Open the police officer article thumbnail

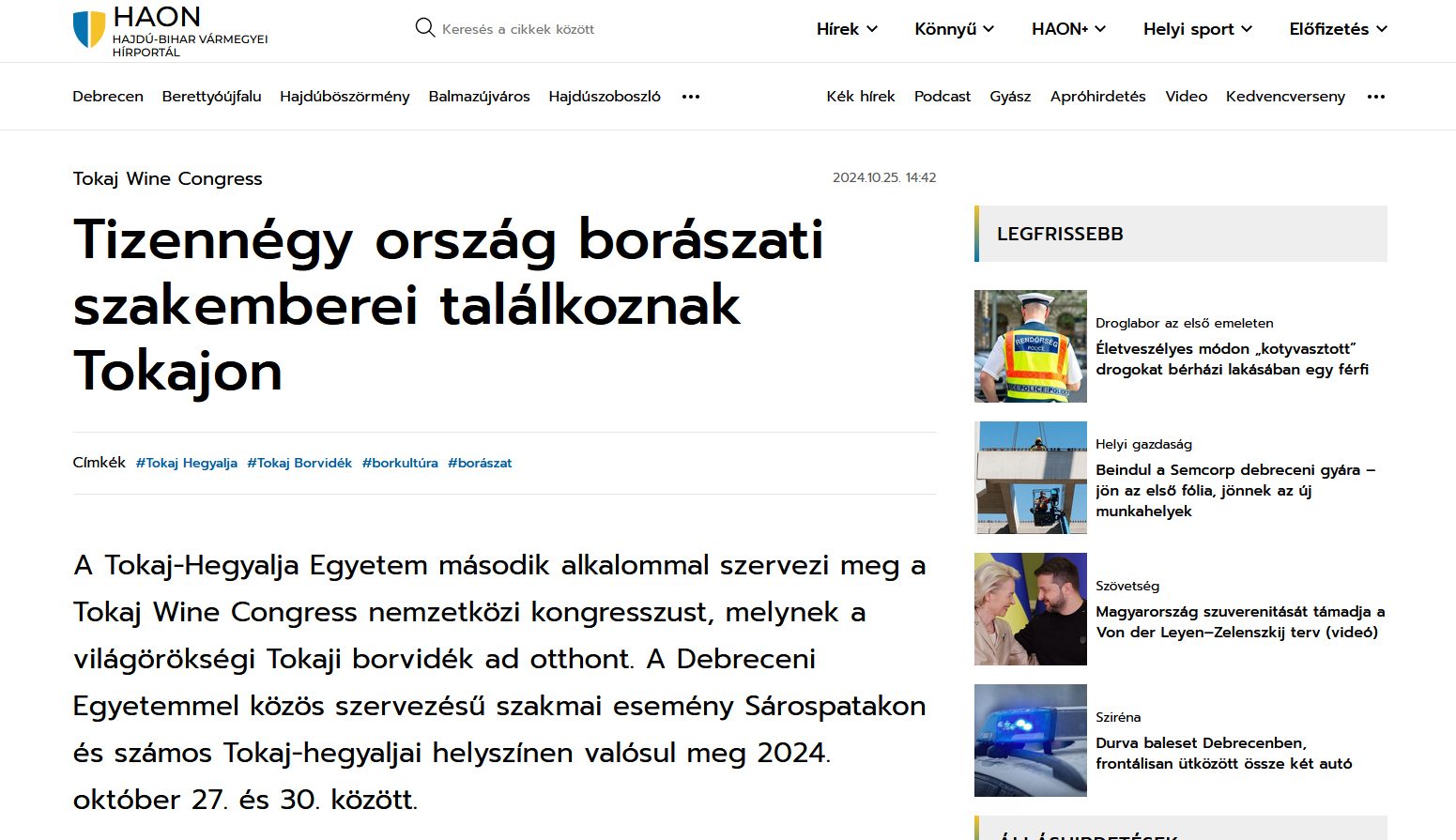coord(1031,346)
